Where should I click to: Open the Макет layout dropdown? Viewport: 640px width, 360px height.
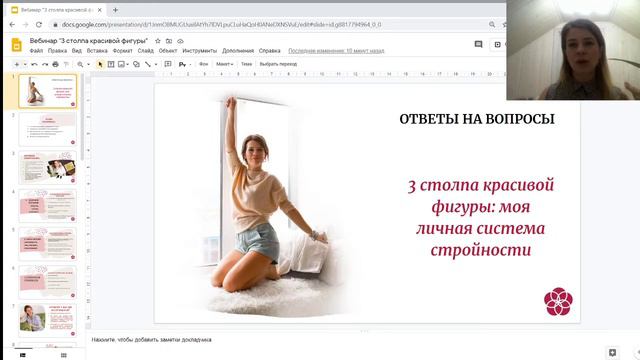coord(224,64)
